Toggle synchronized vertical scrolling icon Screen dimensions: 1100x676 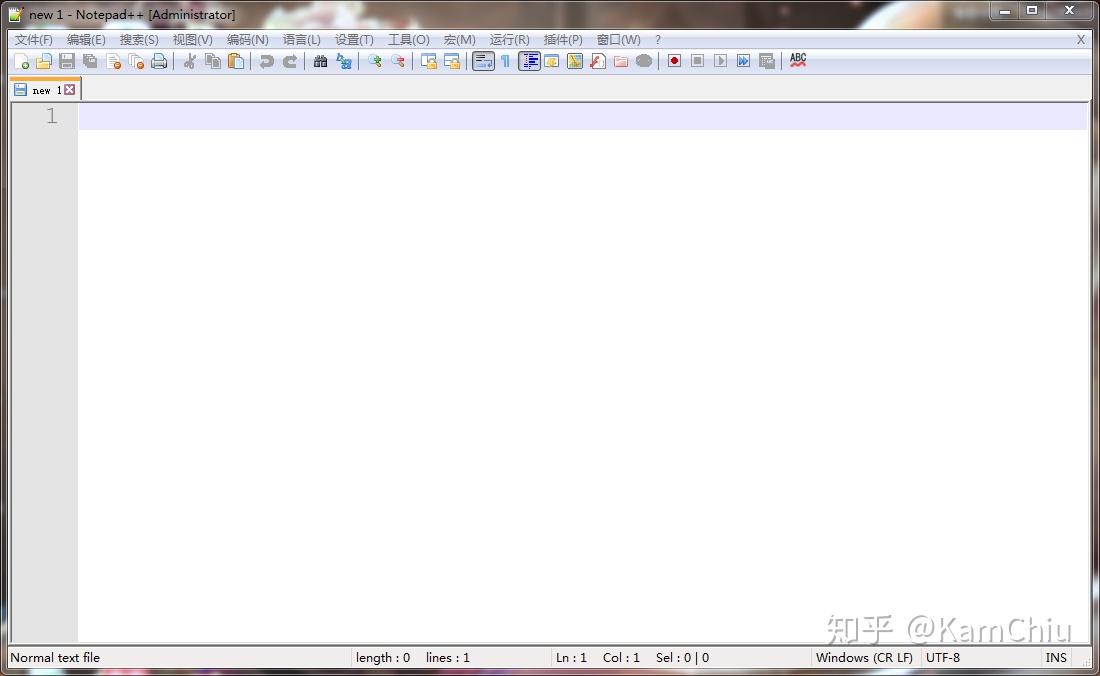pos(429,61)
